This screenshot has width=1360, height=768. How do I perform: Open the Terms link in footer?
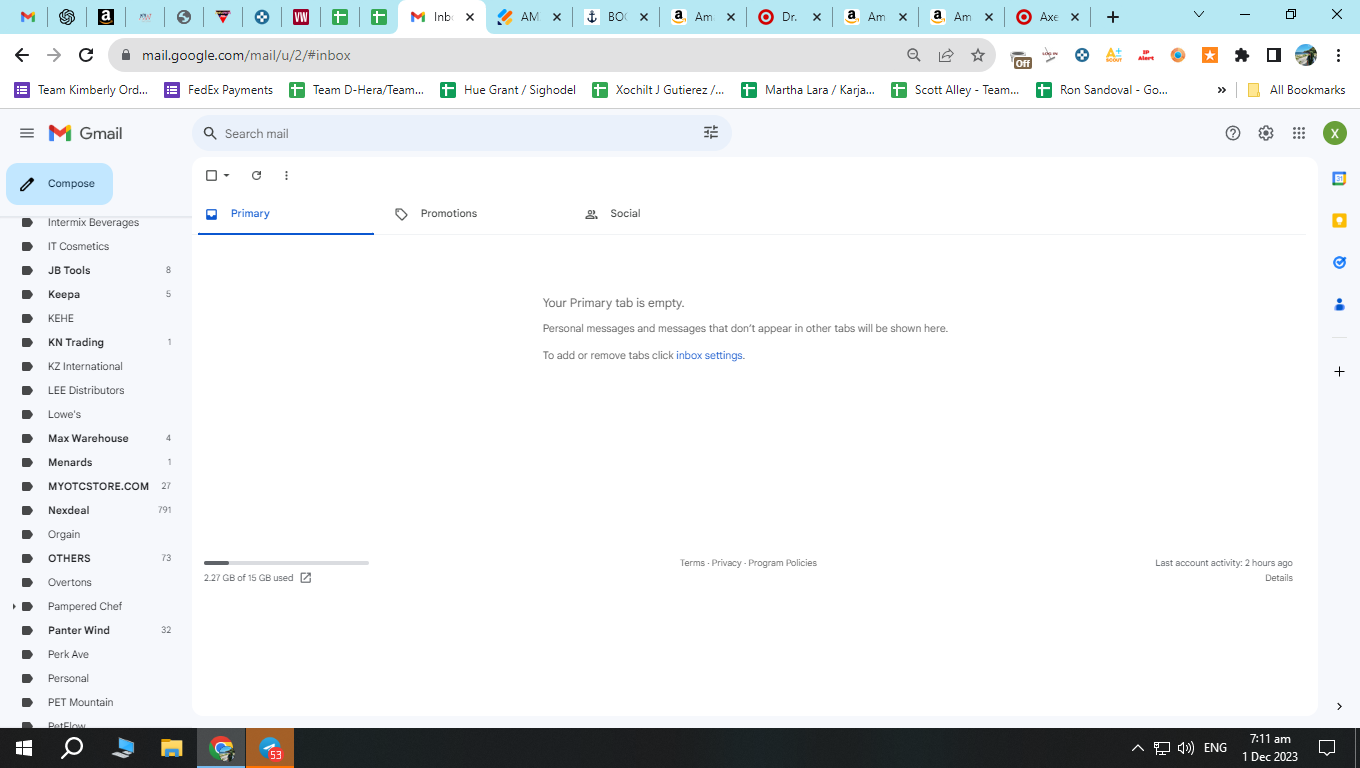tap(692, 563)
